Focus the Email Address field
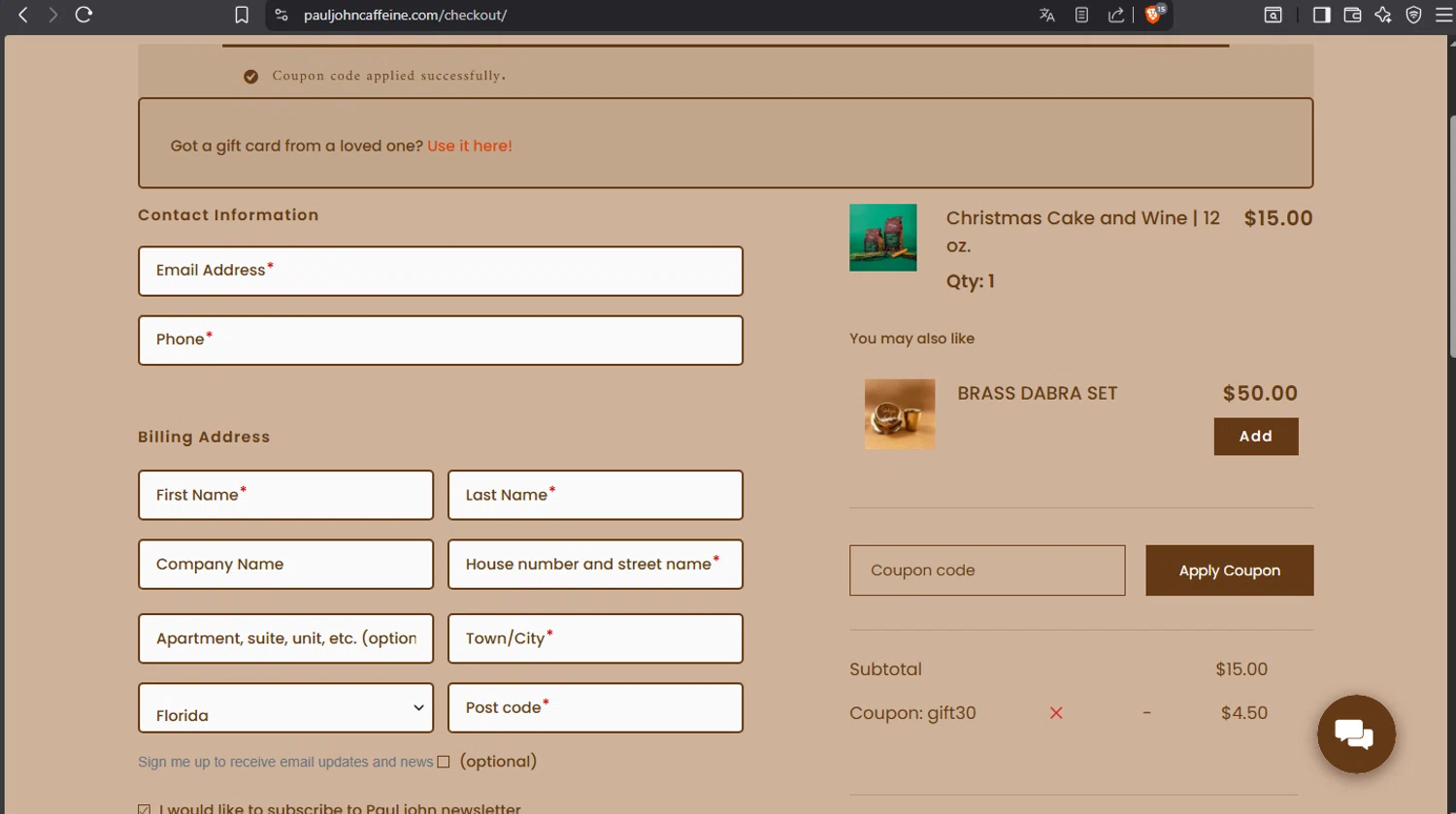The width and height of the screenshot is (1456, 814). tap(441, 271)
